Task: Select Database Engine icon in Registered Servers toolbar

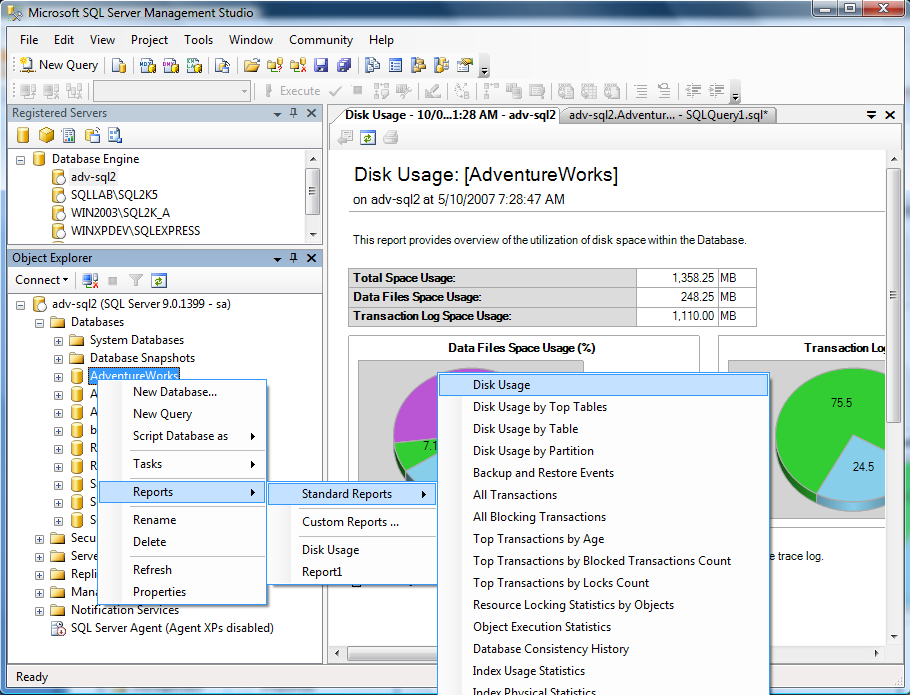Action: 24,136
